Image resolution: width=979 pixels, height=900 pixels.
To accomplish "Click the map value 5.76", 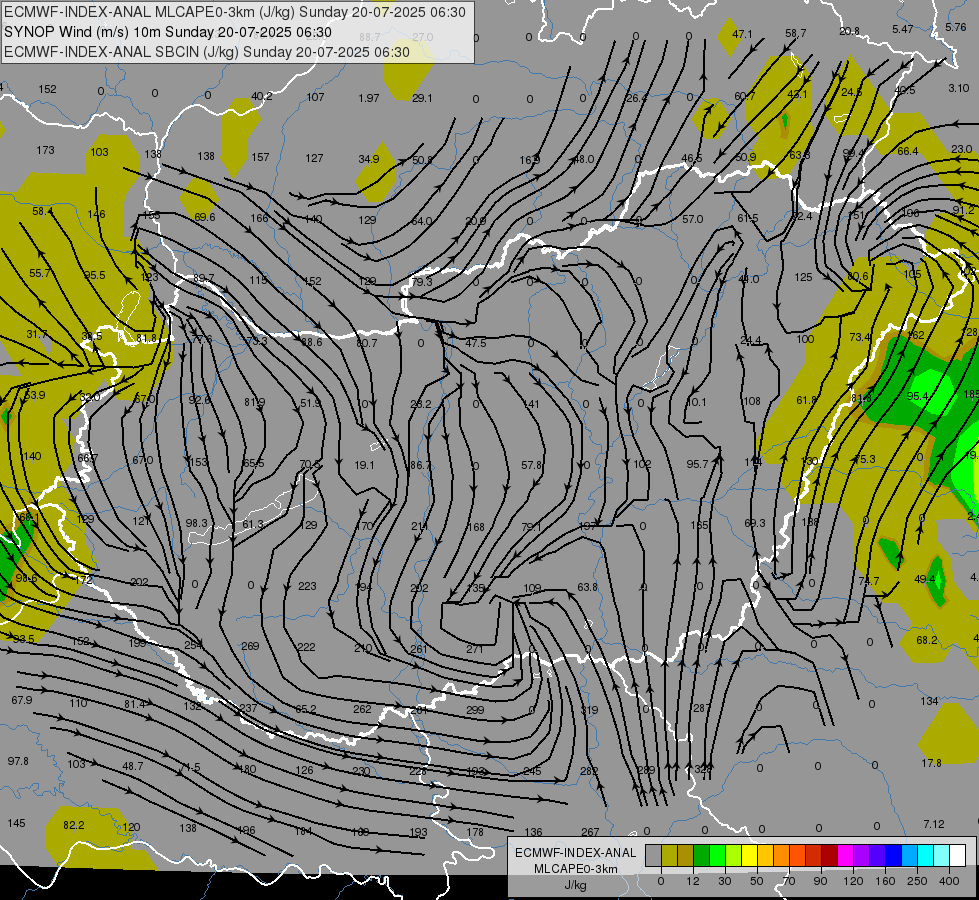I will pyautogui.click(x=956, y=27).
